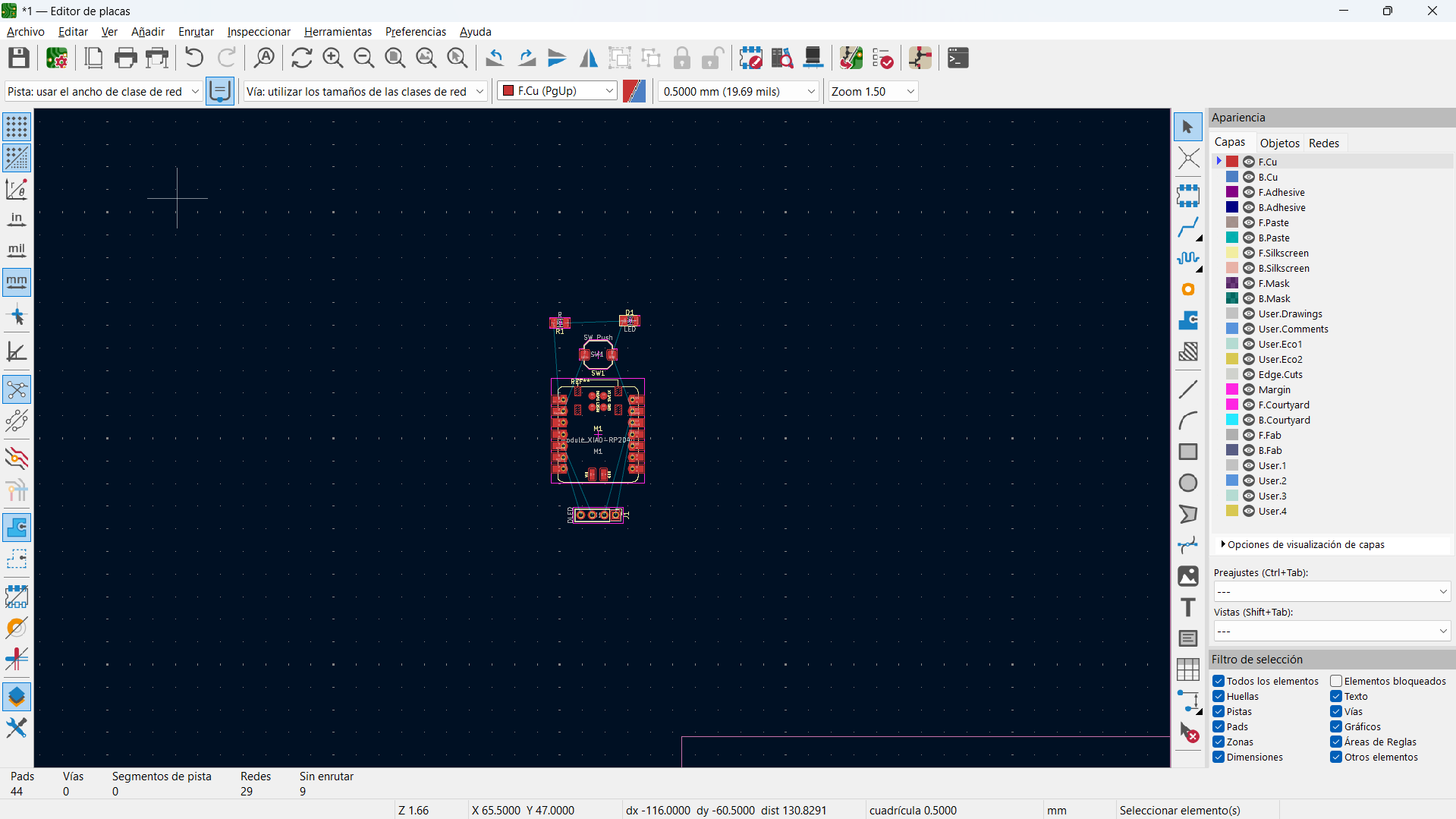The height and width of the screenshot is (819, 1456).
Task: Pick the Draw Circle tool
Action: coord(1188,483)
